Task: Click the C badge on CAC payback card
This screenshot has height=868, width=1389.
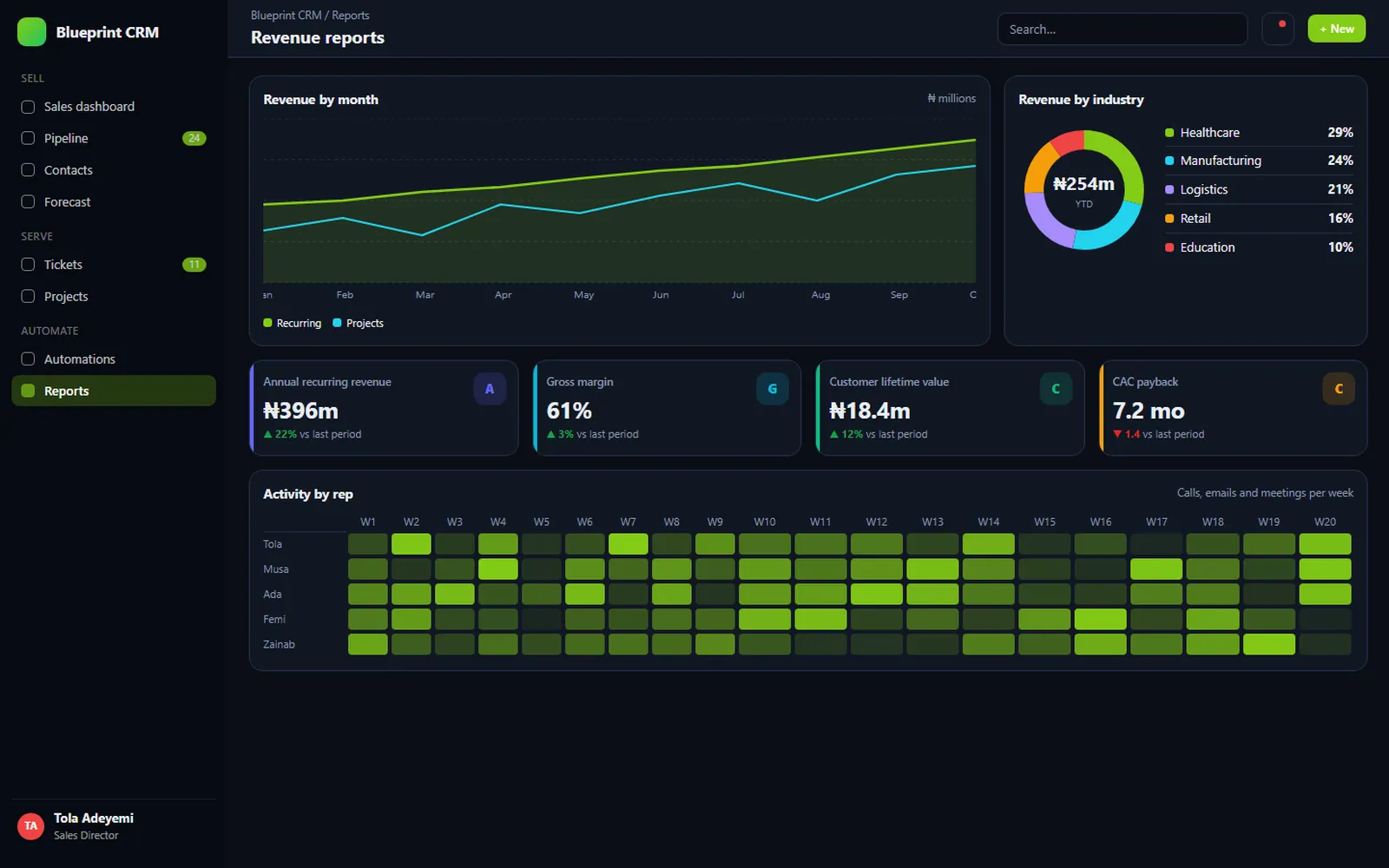Action: tap(1339, 389)
